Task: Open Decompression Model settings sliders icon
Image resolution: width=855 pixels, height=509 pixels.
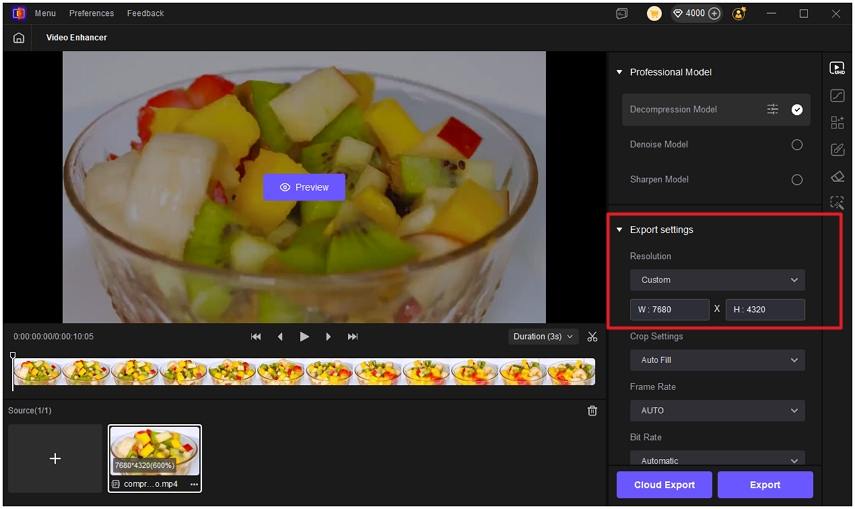Action: [772, 110]
